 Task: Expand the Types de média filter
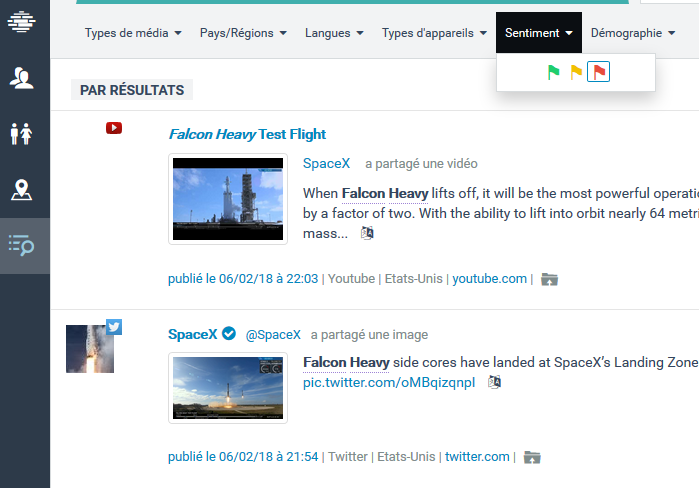click(x=133, y=33)
